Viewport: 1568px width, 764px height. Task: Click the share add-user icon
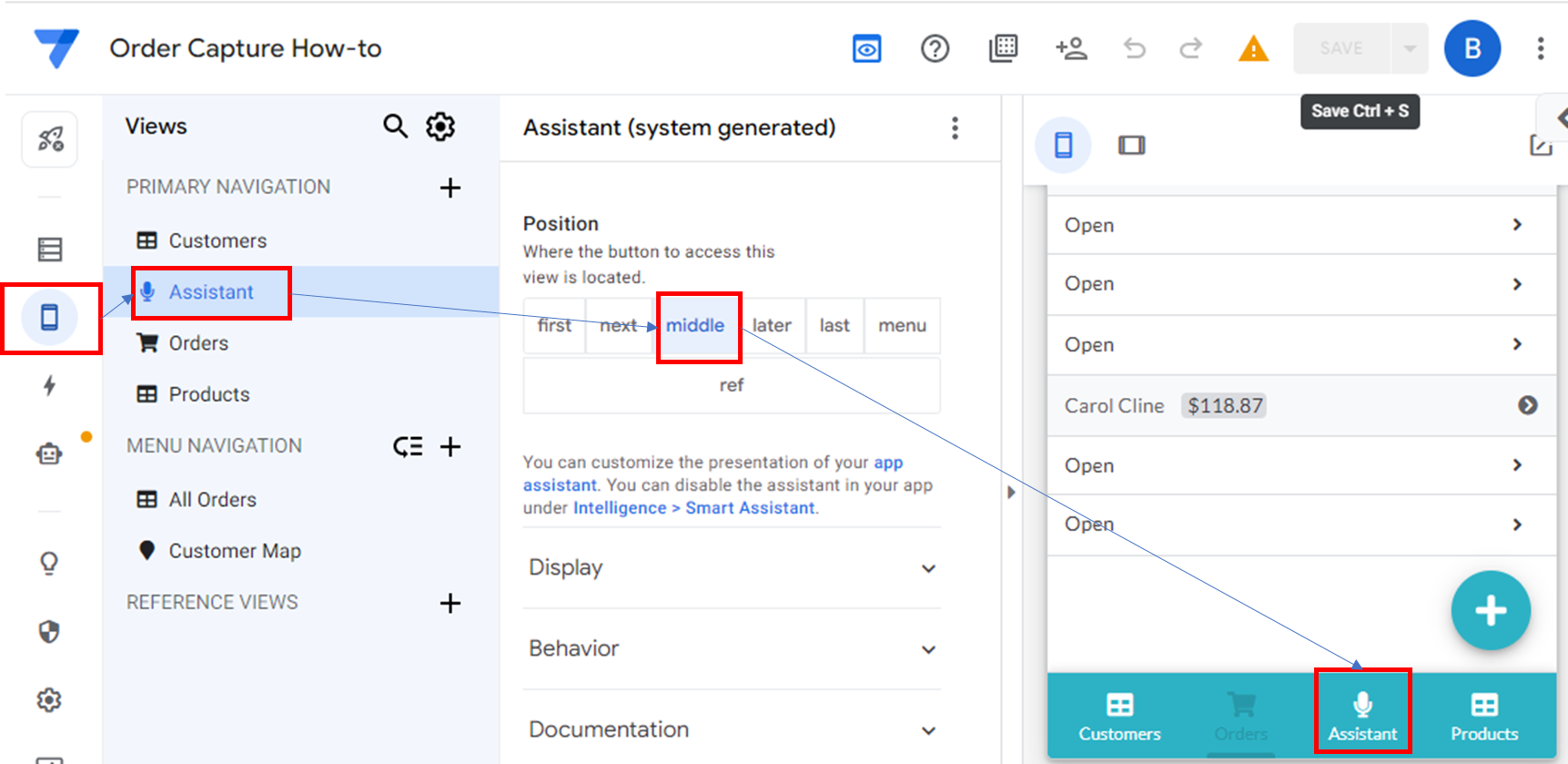[x=1071, y=48]
